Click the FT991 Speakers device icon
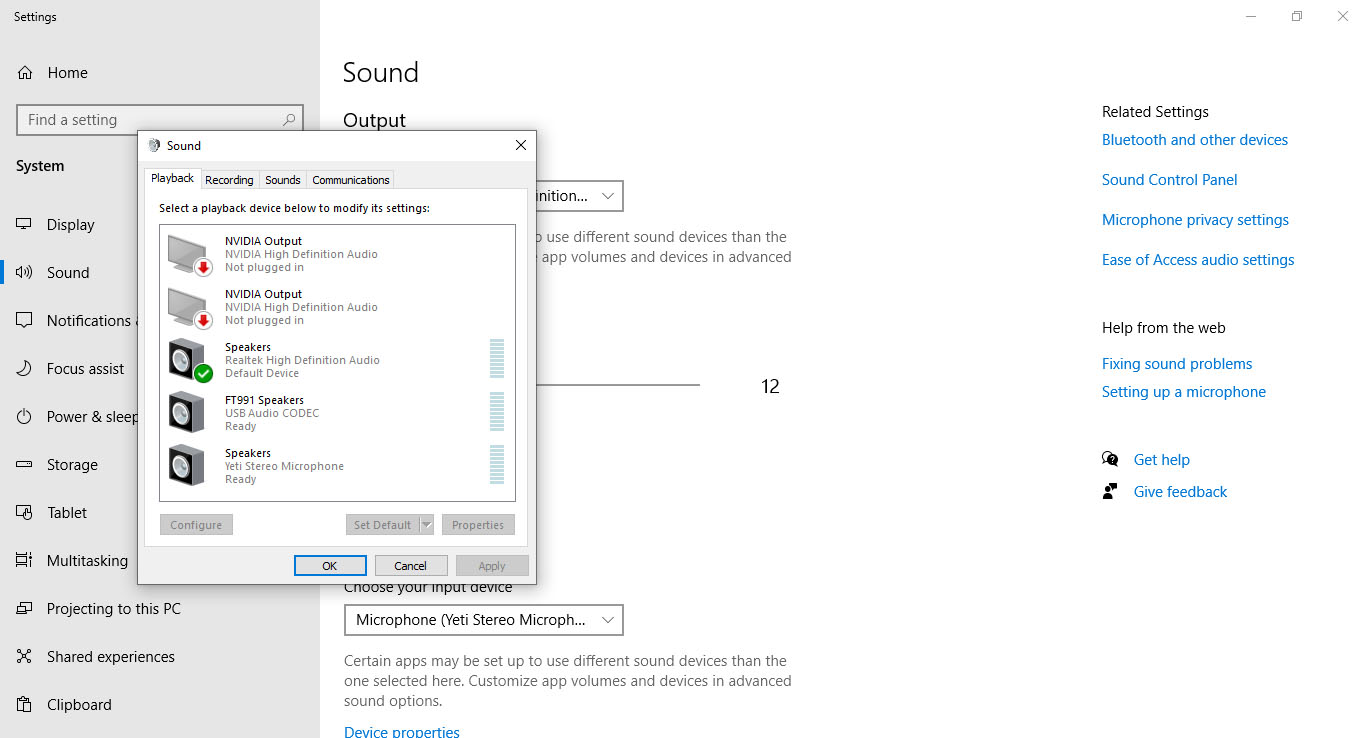This screenshot has width=1366, height=738. 187,413
